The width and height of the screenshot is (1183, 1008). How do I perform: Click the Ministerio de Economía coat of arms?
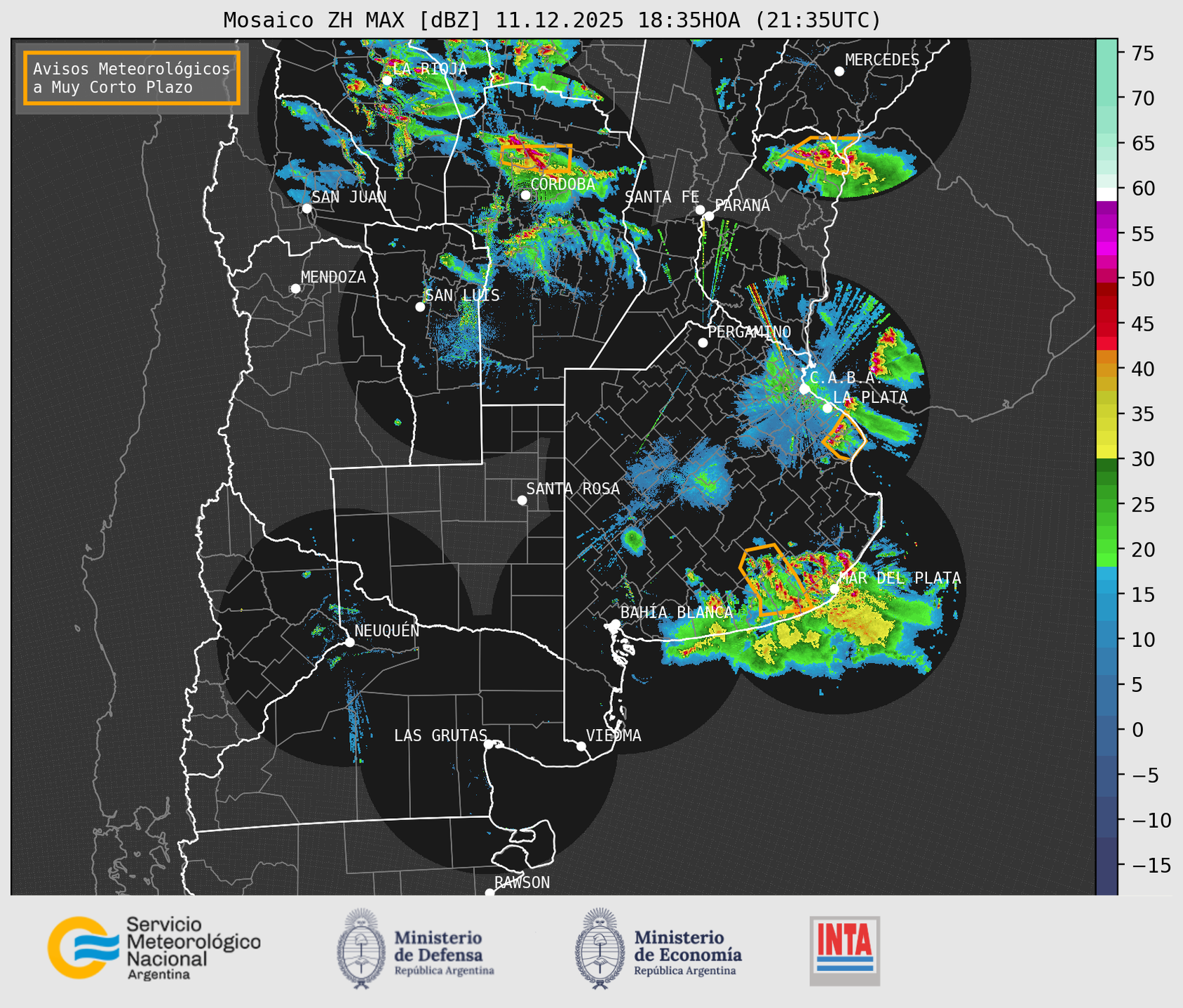tap(600, 948)
